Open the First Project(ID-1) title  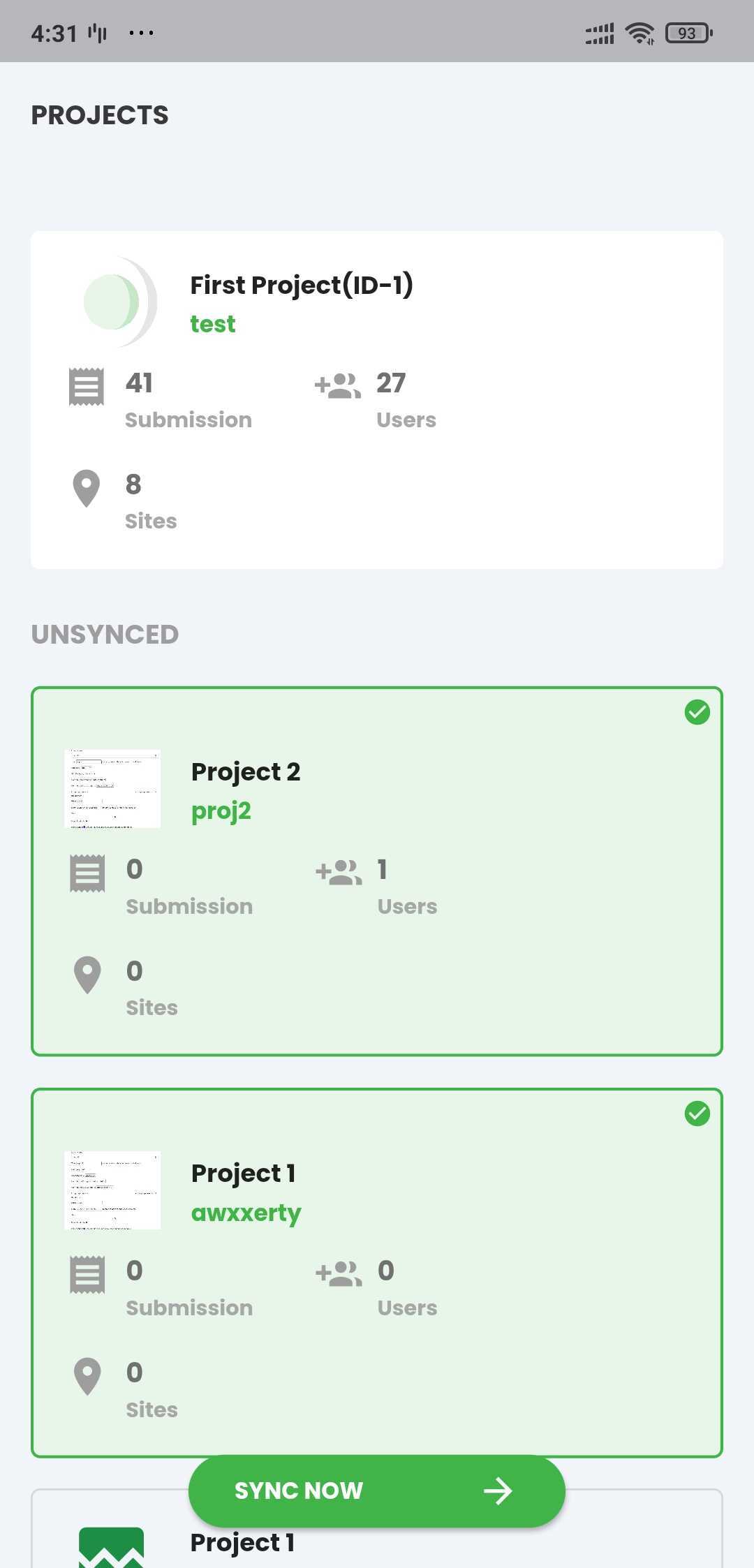[302, 285]
